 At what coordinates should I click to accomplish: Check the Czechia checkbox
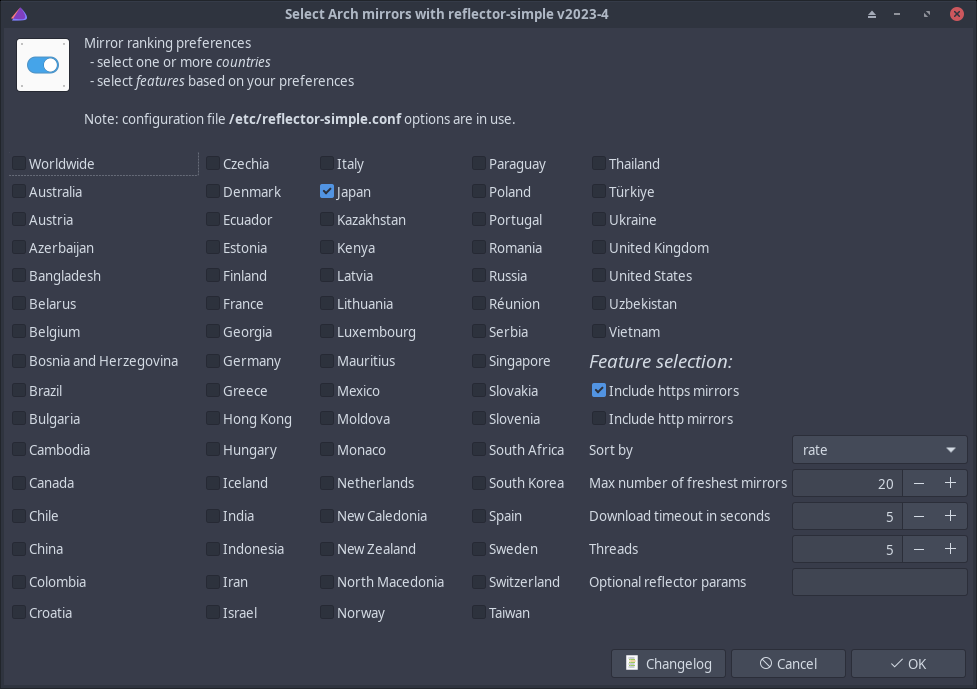pos(213,163)
